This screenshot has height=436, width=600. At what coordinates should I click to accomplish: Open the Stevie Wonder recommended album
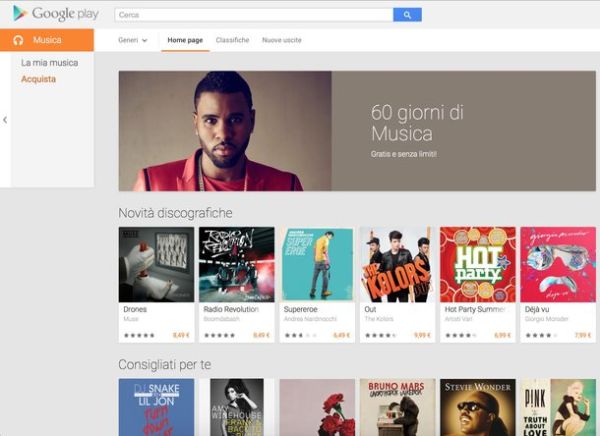click(x=478, y=407)
